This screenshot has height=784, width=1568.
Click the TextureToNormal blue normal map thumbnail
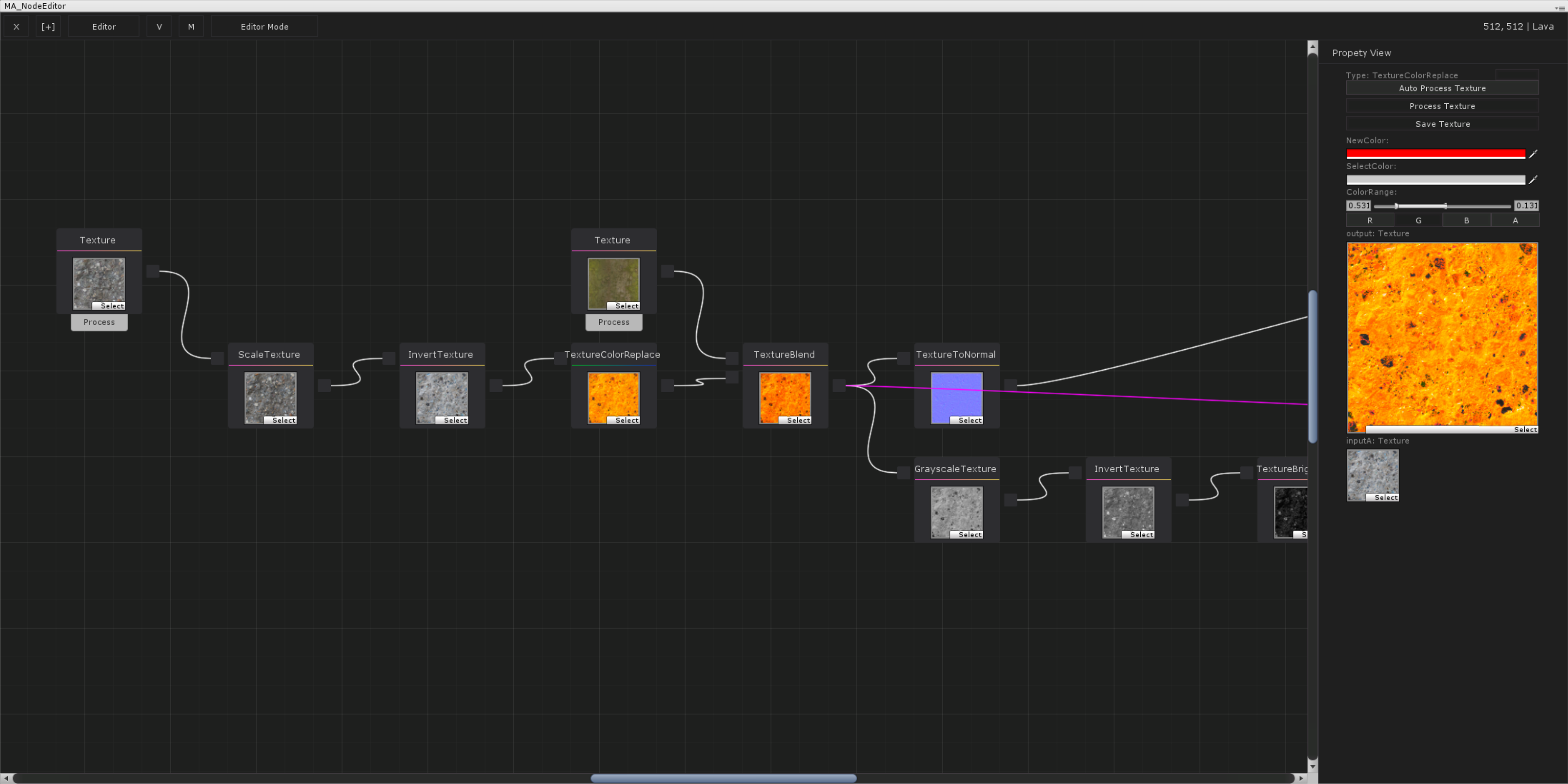point(956,398)
